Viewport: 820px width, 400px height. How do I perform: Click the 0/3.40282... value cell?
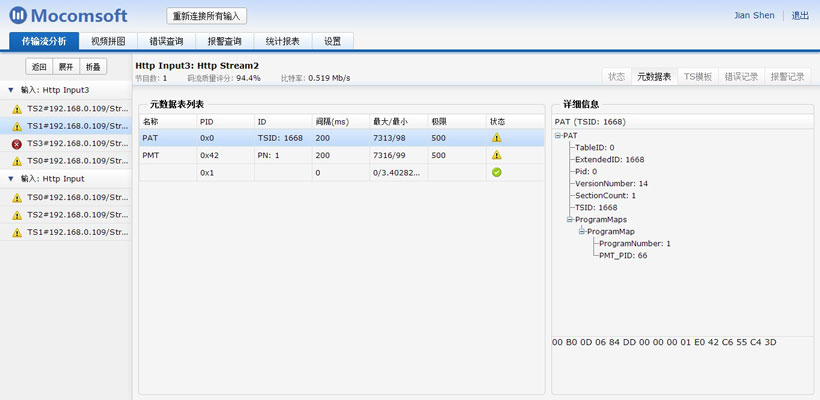398,172
